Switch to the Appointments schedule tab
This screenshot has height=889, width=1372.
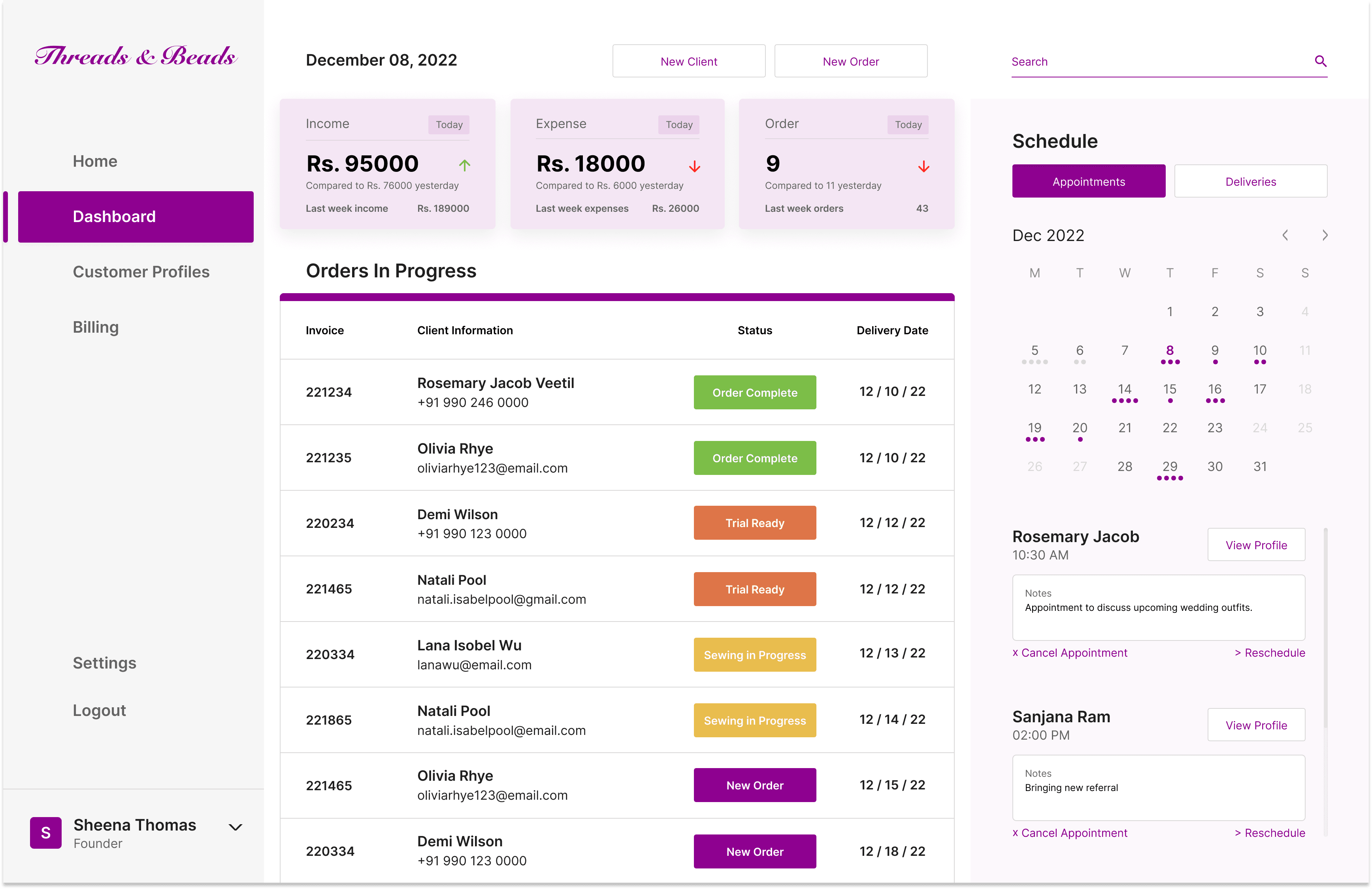click(x=1088, y=182)
